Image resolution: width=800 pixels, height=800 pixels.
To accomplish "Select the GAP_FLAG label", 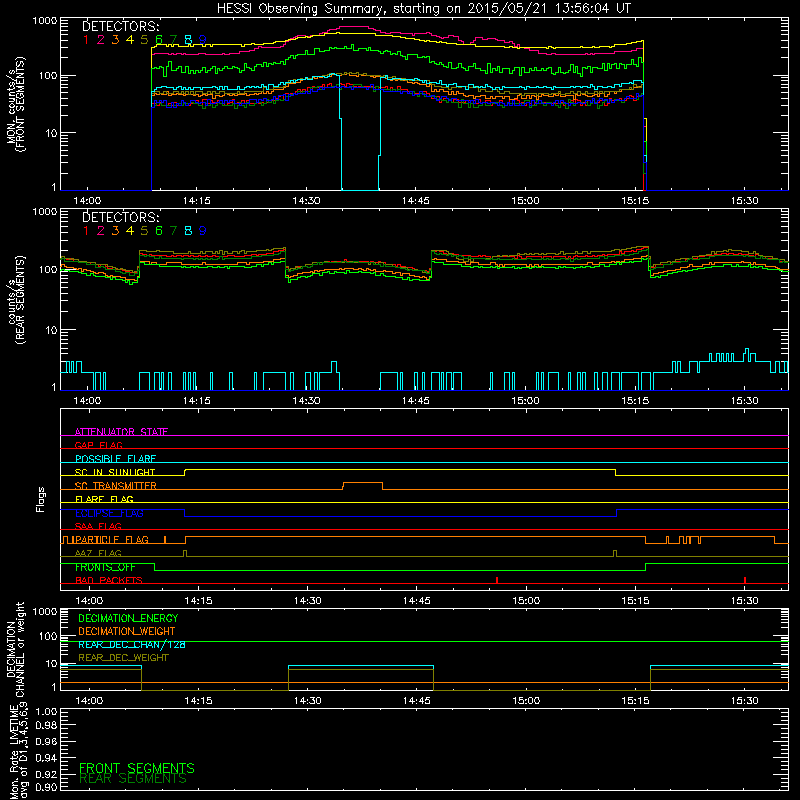I will click(x=98, y=445).
